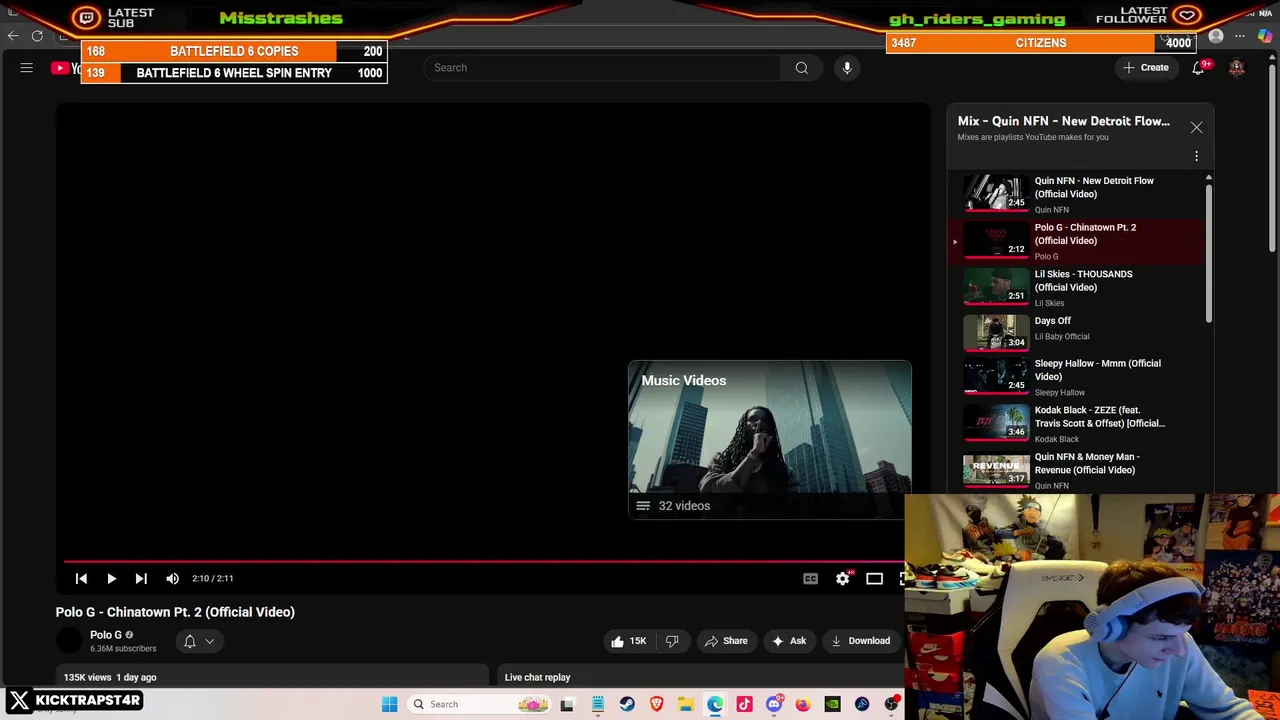Click the video title Chinatown Pt. 2 text
The width and height of the screenshot is (1280, 720).
click(x=175, y=612)
